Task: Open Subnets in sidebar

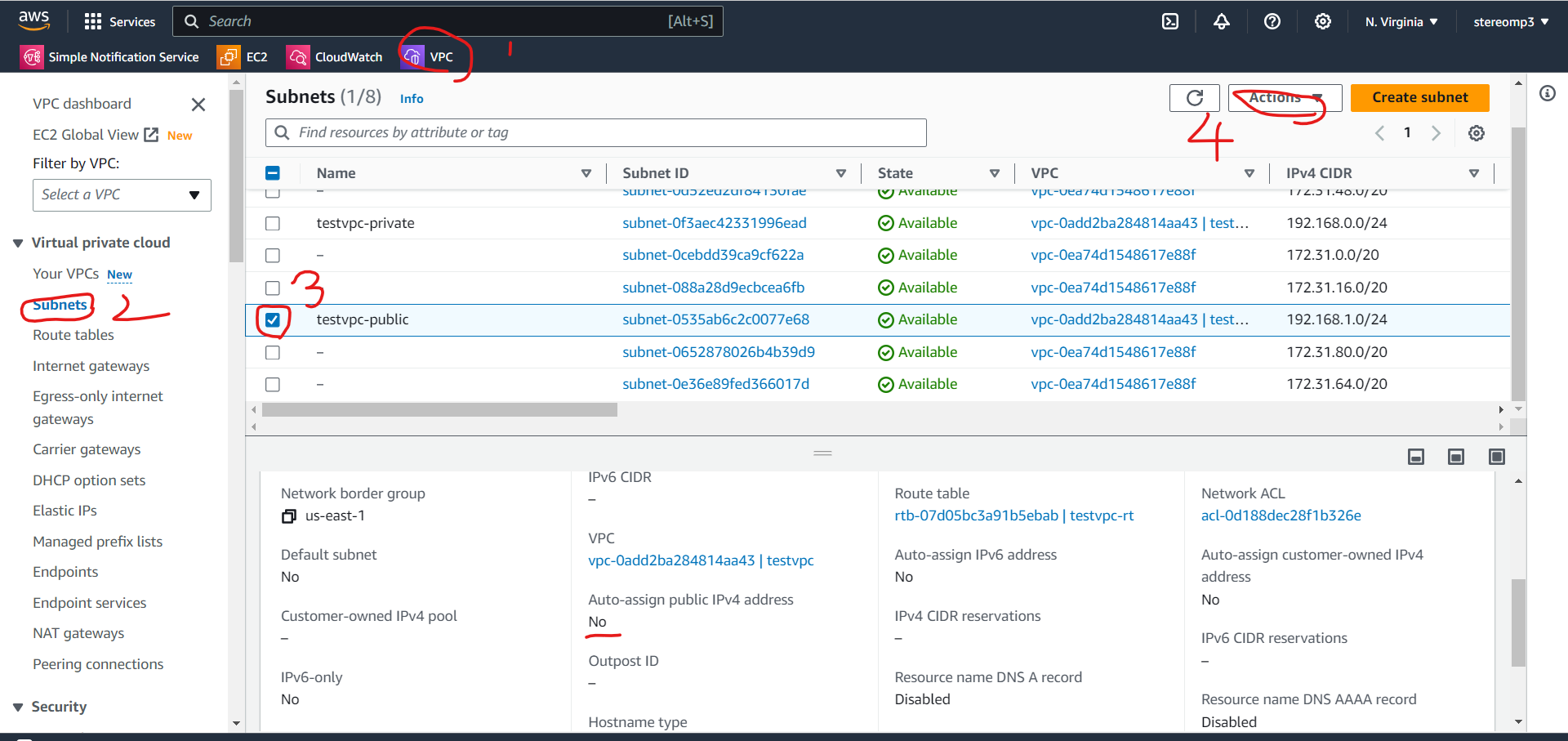Action: tap(60, 305)
